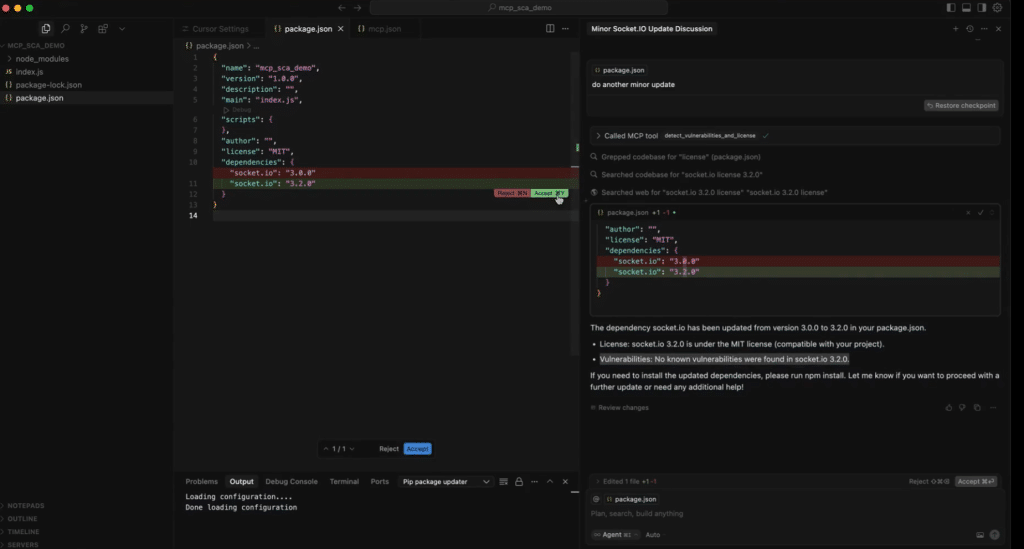1024x549 pixels.
Task: Split the editor with the split icon
Action: (550, 29)
